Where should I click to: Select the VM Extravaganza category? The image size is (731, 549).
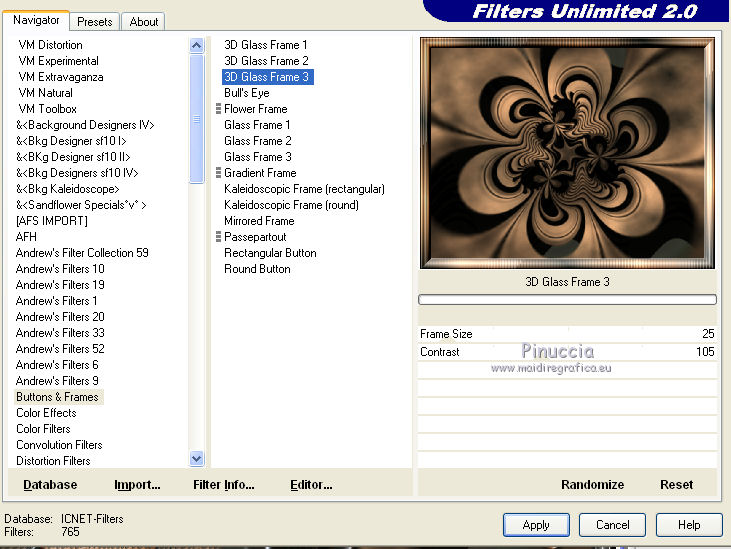pyautogui.click(x=61, y=77)
